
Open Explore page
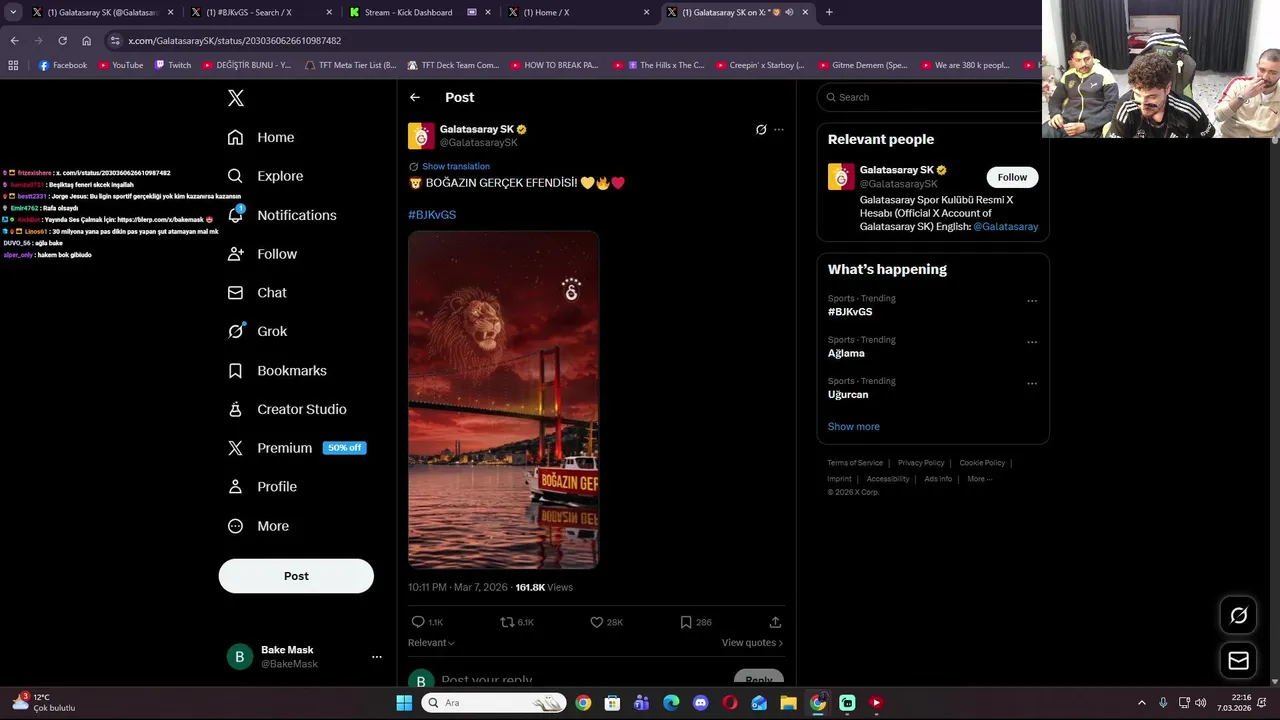pos(265,176)
